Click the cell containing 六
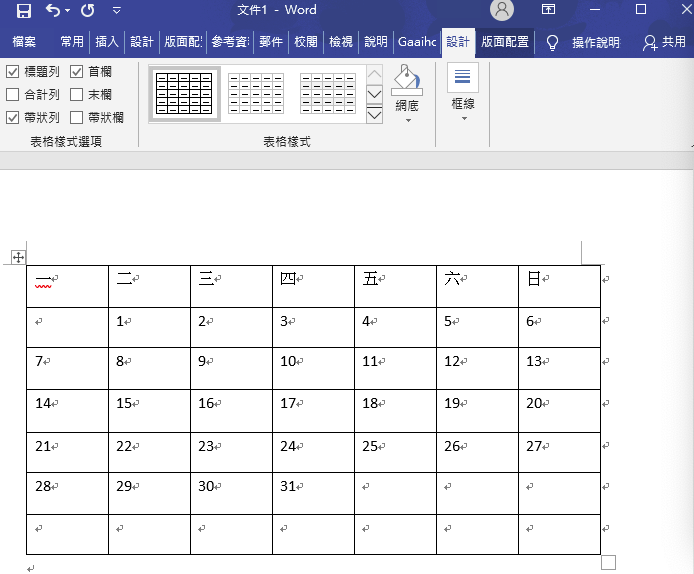This screenshot has height=574, width=694. [x=477, y=286]
